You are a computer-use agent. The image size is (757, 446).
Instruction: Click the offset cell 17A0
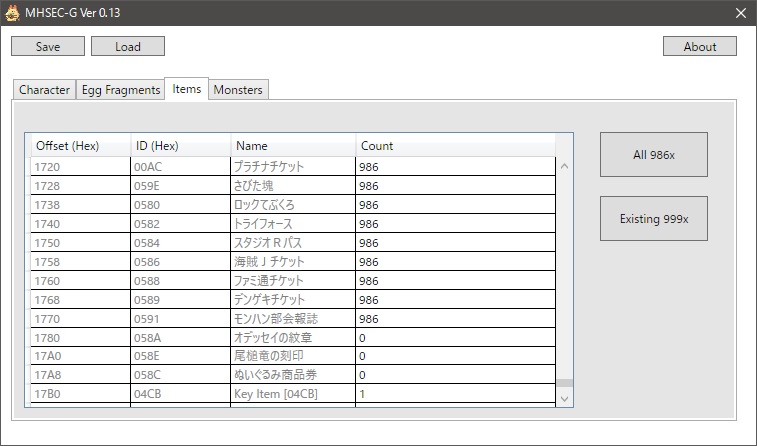tap(81, 356)
